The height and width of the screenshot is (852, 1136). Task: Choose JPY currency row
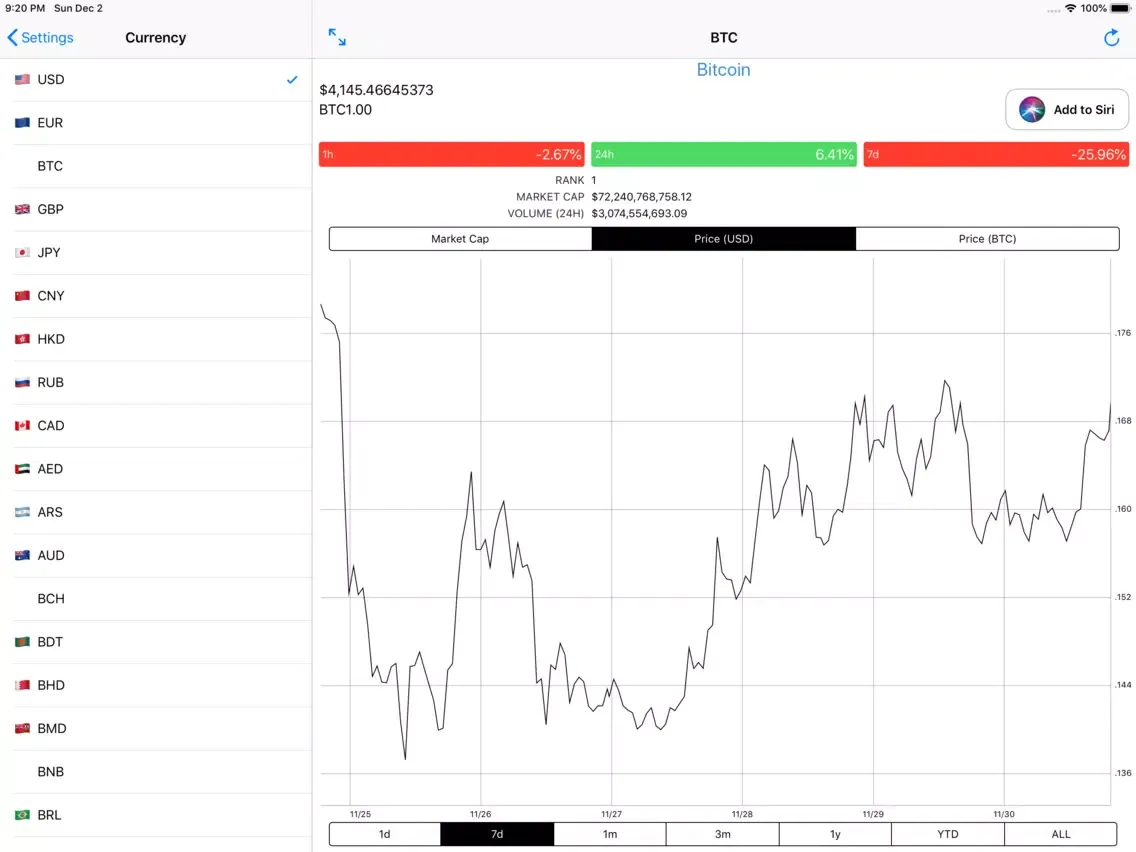[x=156, y=253]
